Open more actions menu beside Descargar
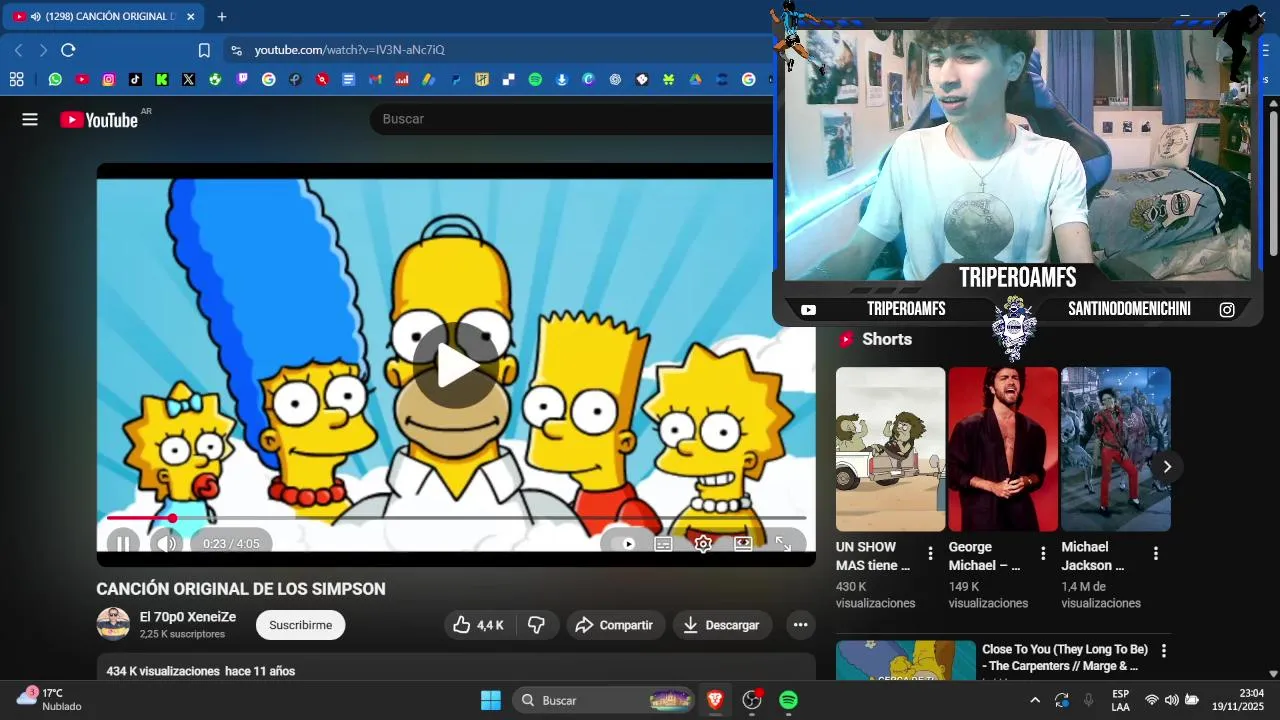 pyautogui.click(x=800, y=625)
